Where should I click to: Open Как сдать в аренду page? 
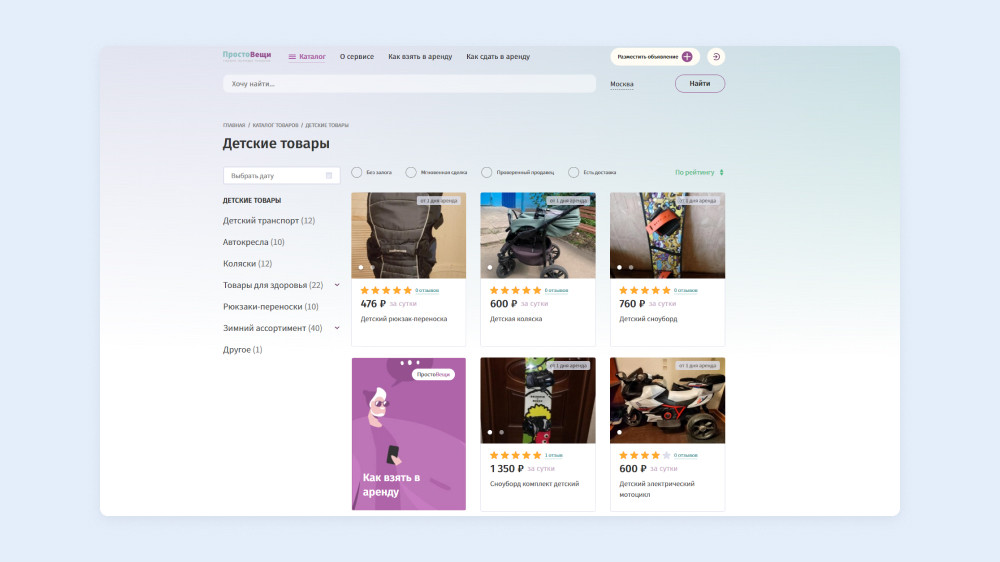click(498, 57)
